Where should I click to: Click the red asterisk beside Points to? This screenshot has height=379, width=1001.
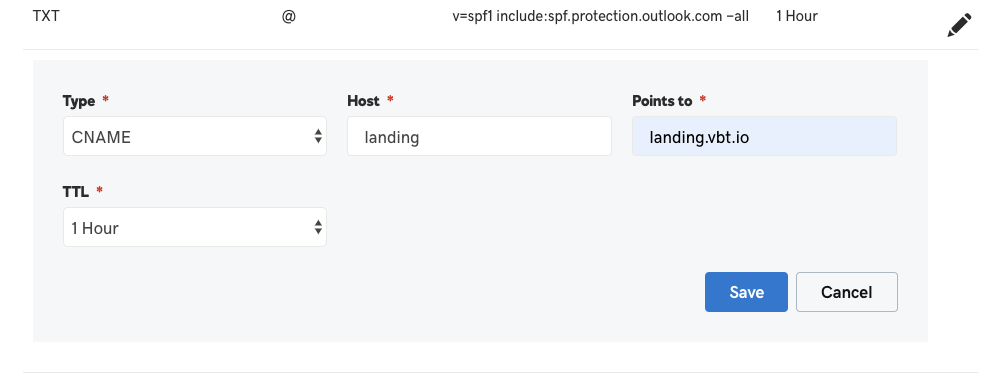[x=703, y=100]
